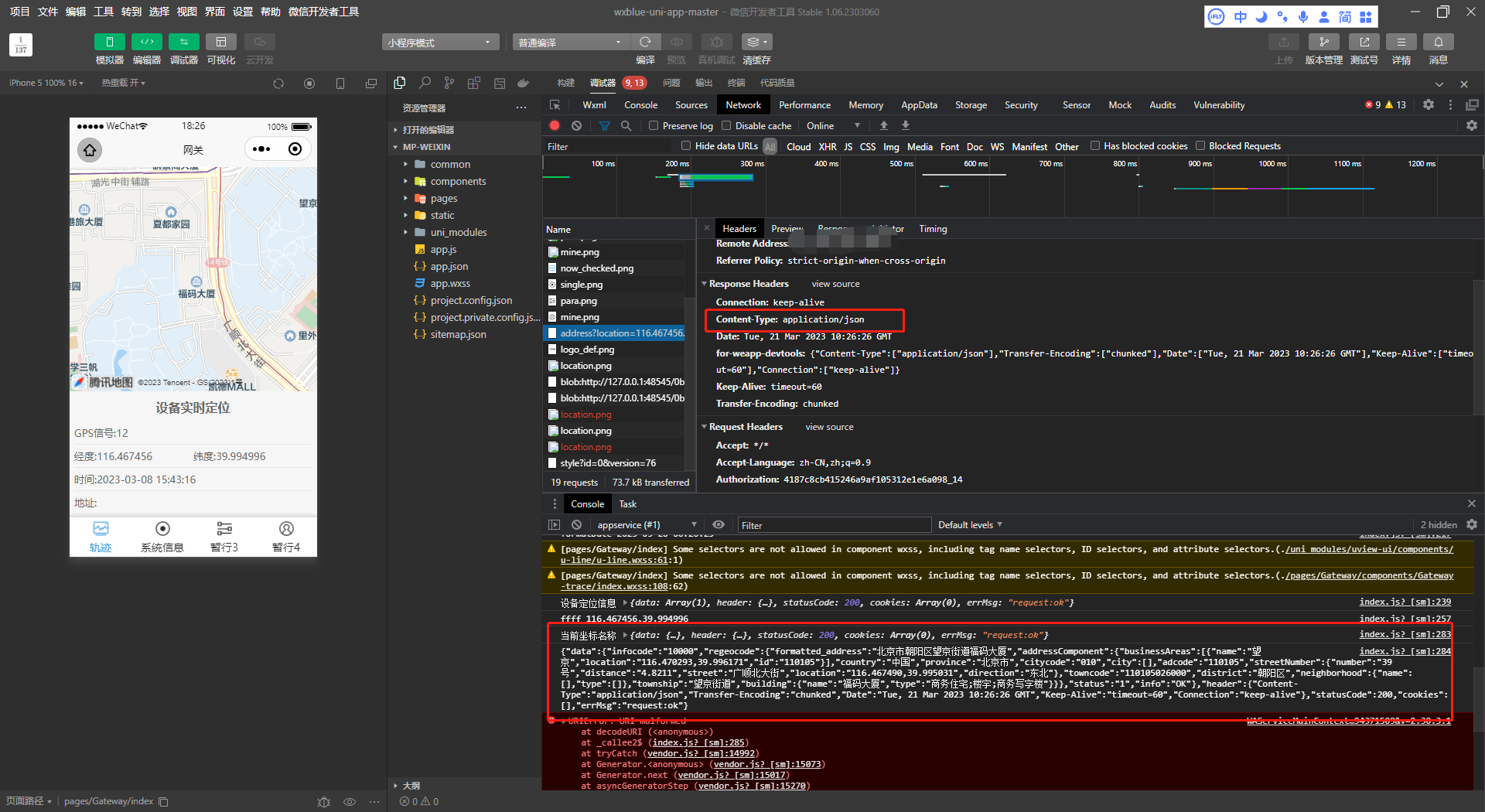The width and height of the screenshot is (1485, 812).
Task: Clear the network log
Action: pyautogui.click(x=576, y=125)
